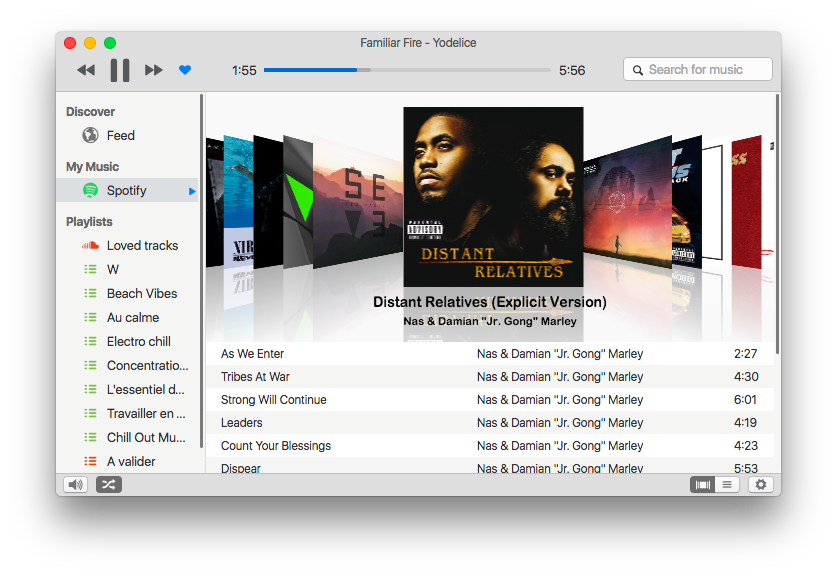Screen dimensions: 837x576
Task: Skip to the previous track
Action: [x=86, y=70]
